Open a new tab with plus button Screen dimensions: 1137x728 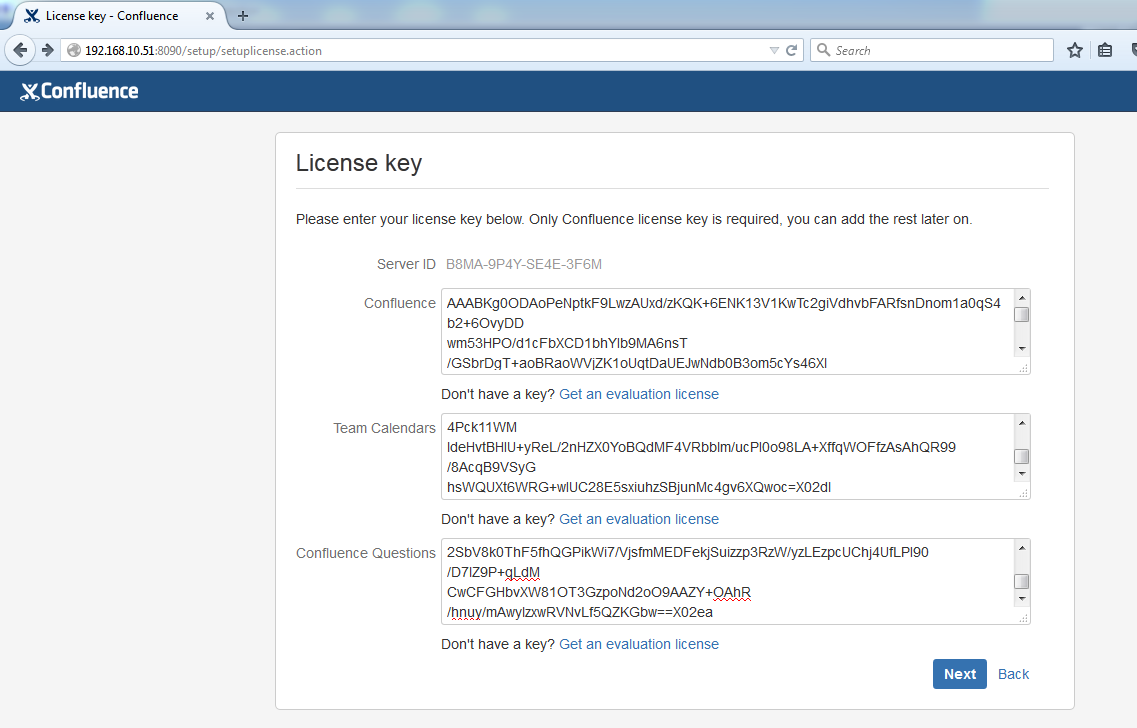(x=243, y=16)
